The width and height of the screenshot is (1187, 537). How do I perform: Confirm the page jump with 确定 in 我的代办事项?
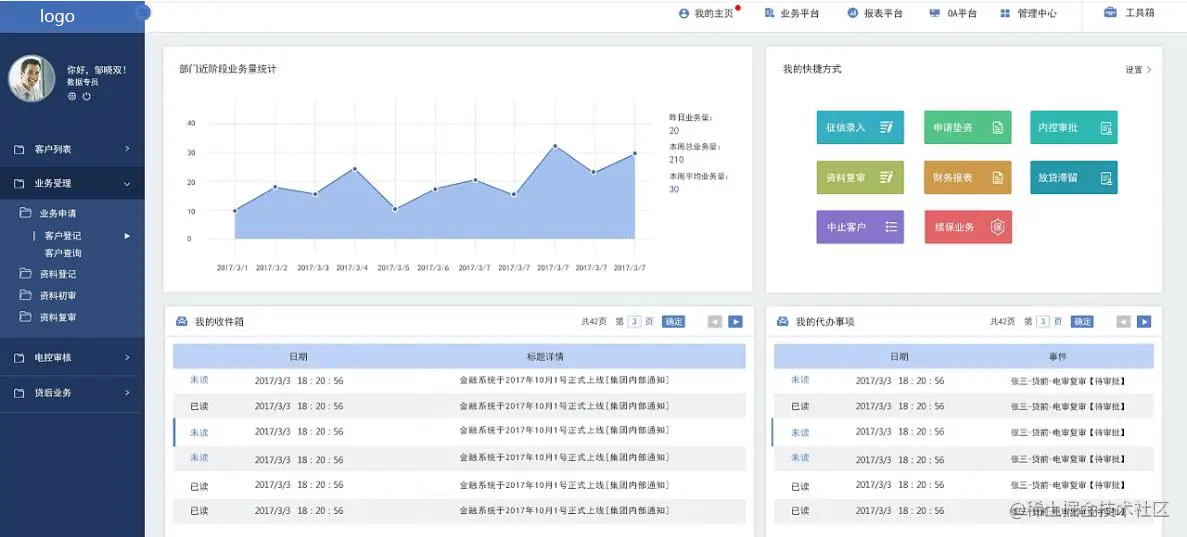click(1083, 321)
